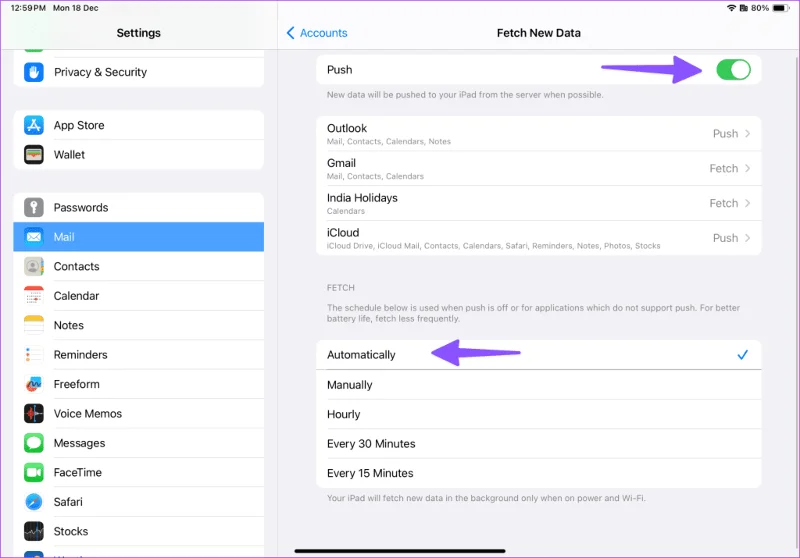Tap the Wi-Fi status icon
Screen dimensions: 800x558
(731, 8)
